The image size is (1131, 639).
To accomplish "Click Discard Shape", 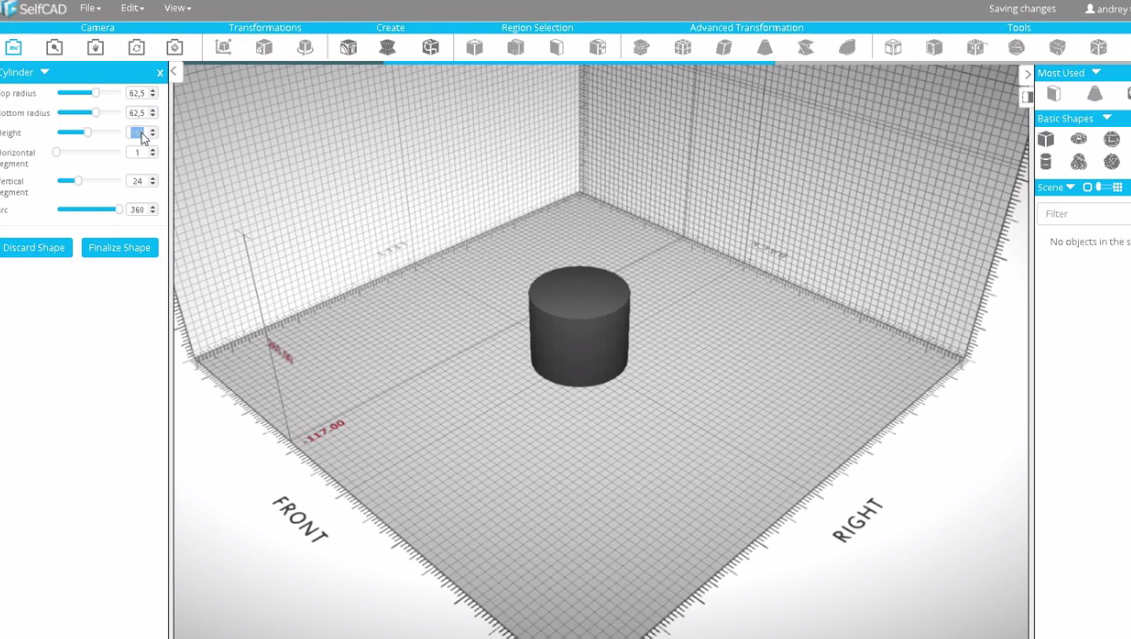I will [34, 247].
